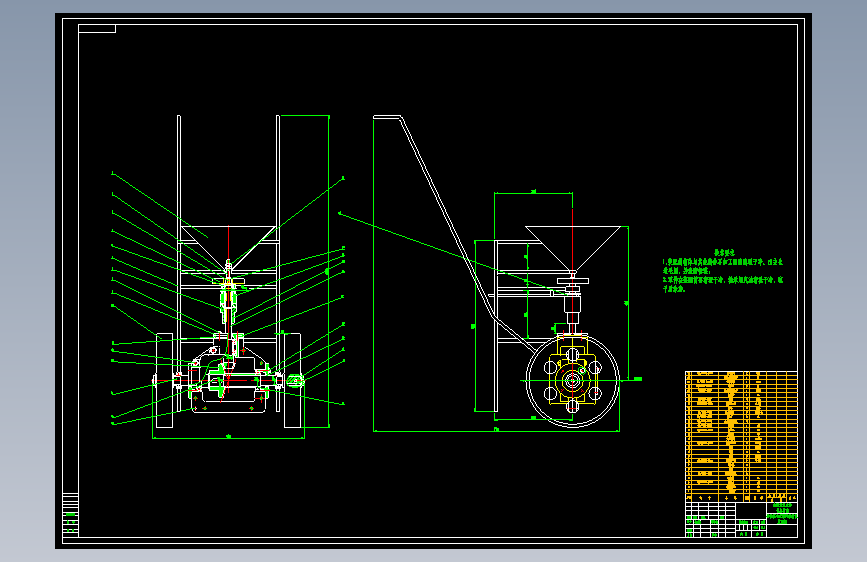Screen dimensions: 867x562
Task: Select the gearbox housing in front view
Action: tap(228, 384)
